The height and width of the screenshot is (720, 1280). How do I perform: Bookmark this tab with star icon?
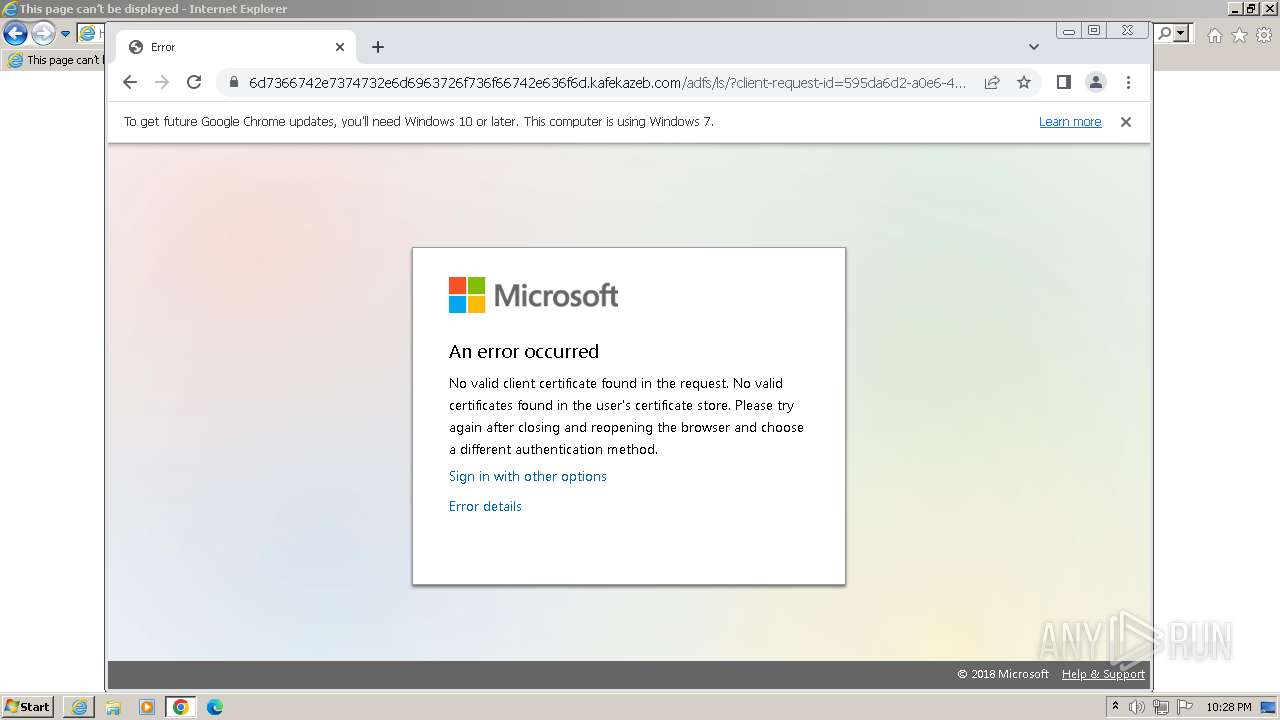point(1024,82)
